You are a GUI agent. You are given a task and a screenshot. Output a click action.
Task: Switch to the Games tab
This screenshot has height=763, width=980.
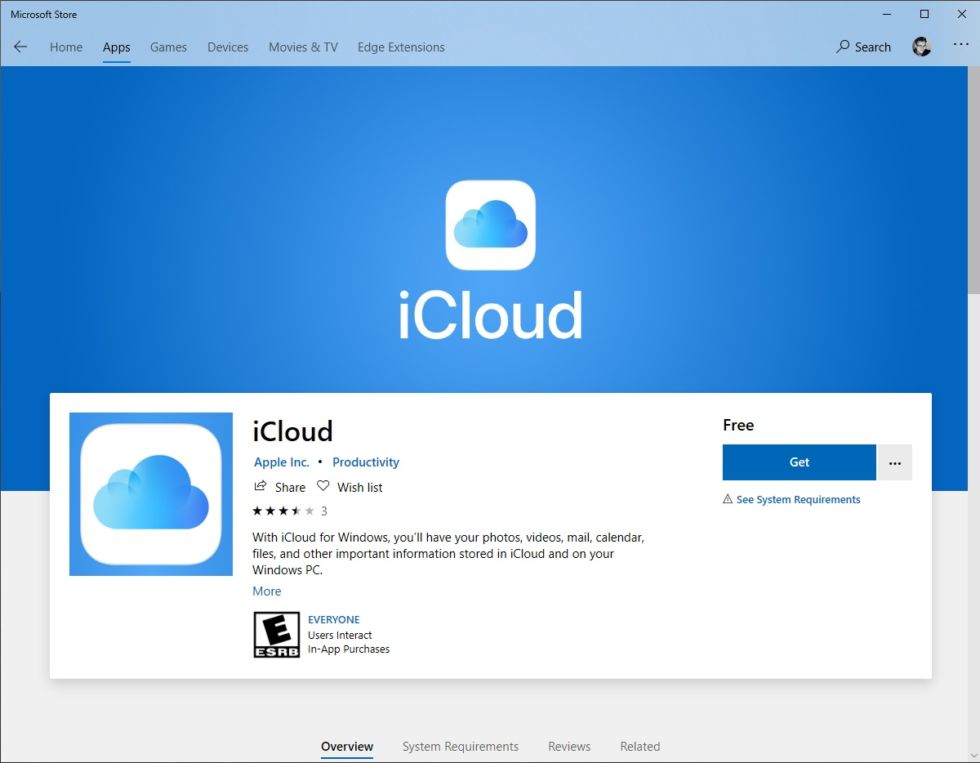(x=168, y=47)
